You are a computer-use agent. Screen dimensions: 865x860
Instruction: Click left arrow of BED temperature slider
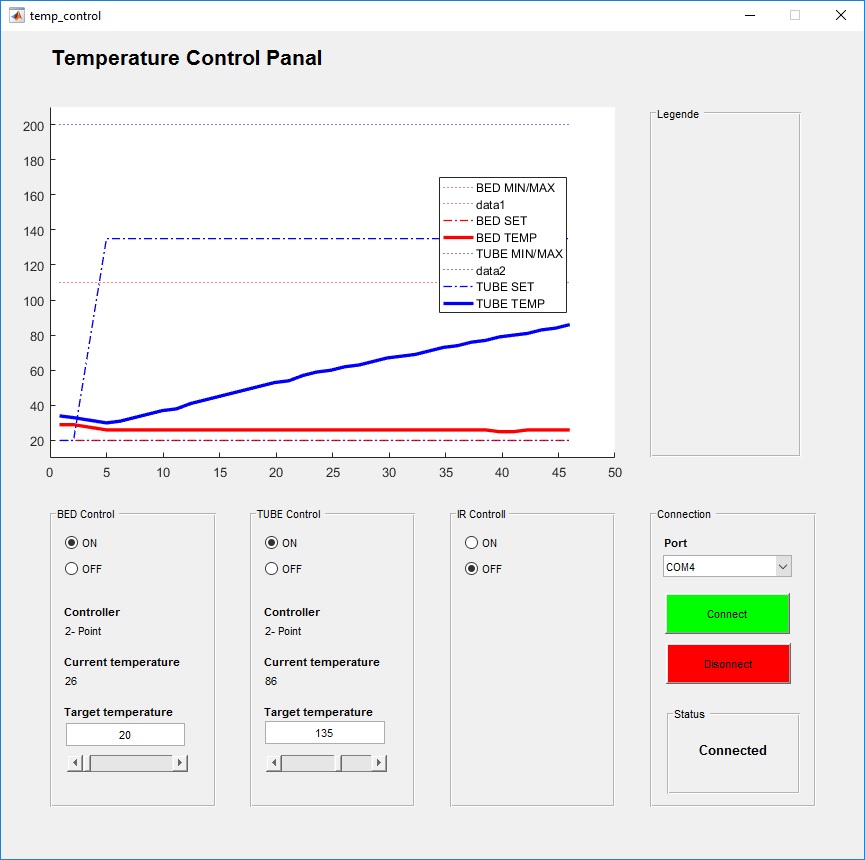click(x=74, y=763)
